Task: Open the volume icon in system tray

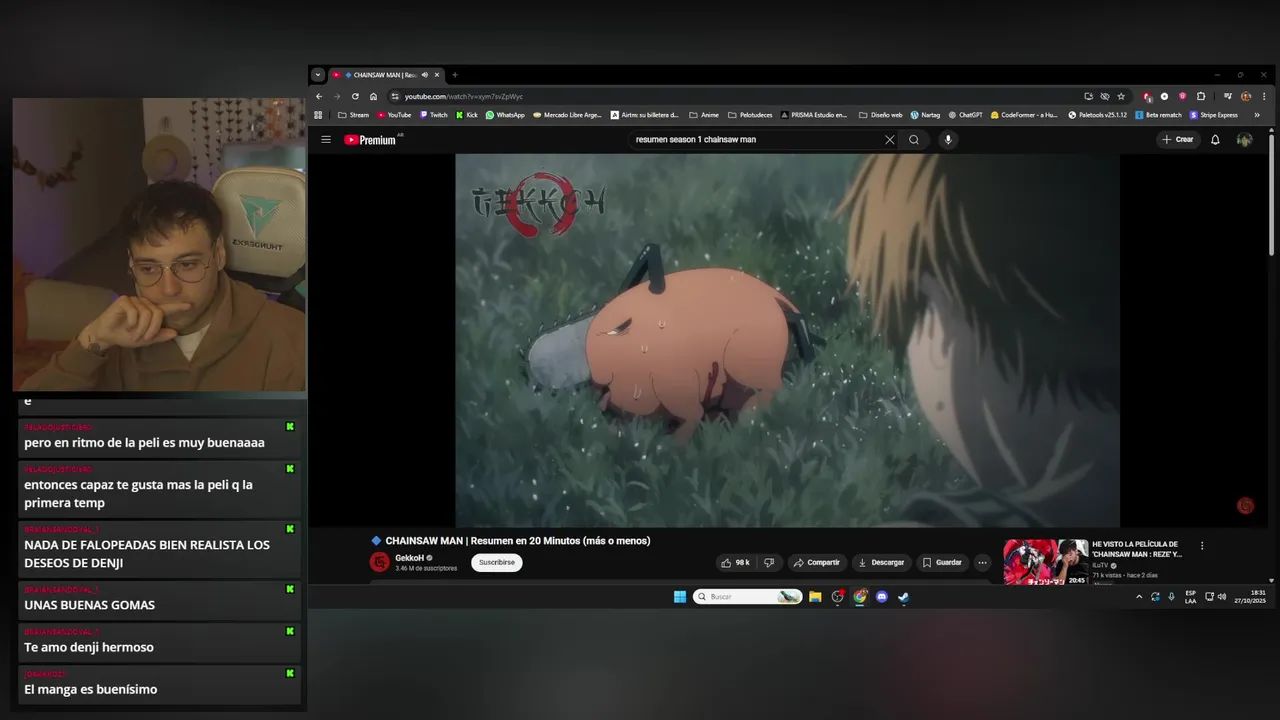Action: 1221,597
